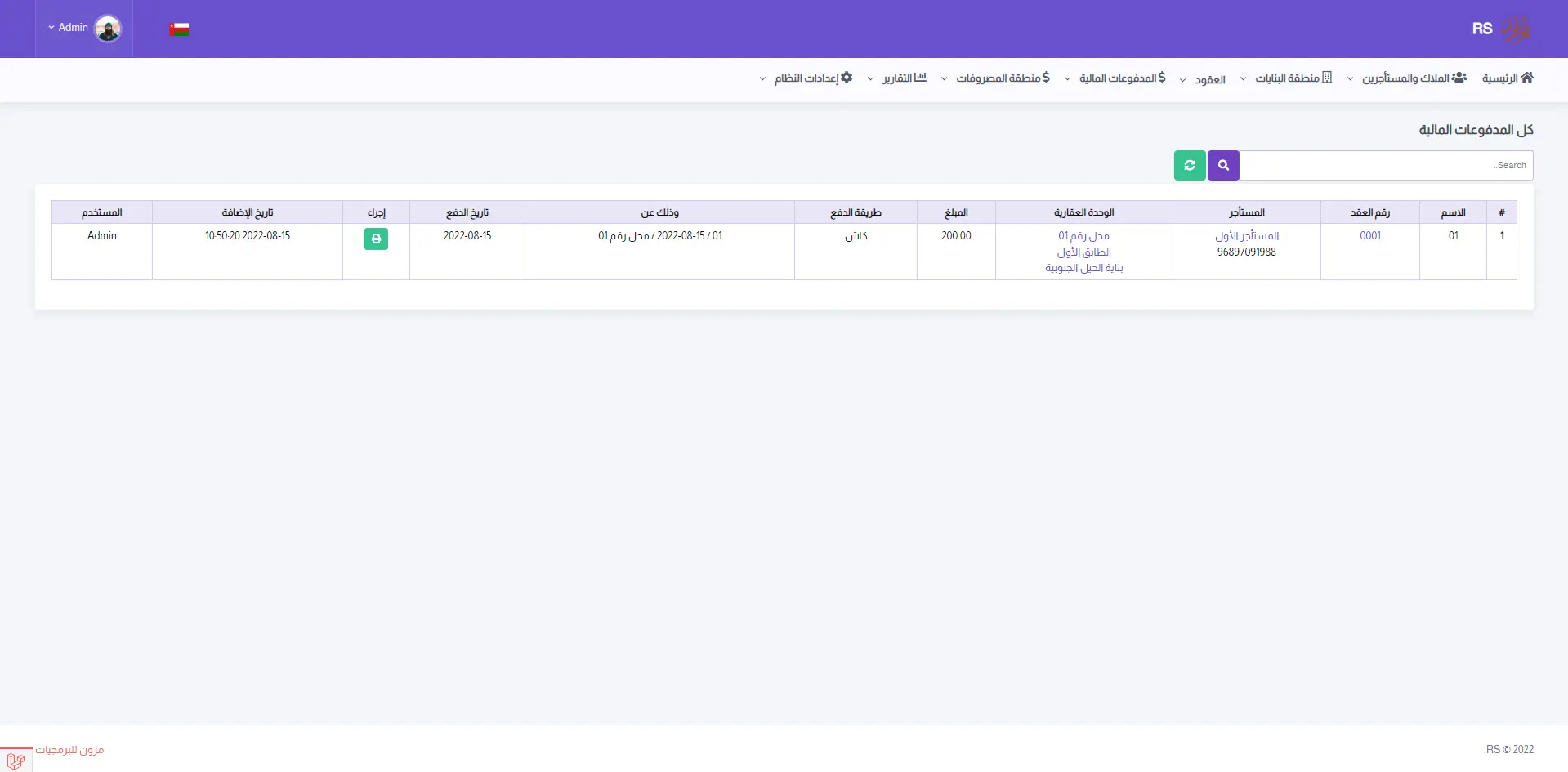Open contract number 0001 link

tap(1370, 236)
